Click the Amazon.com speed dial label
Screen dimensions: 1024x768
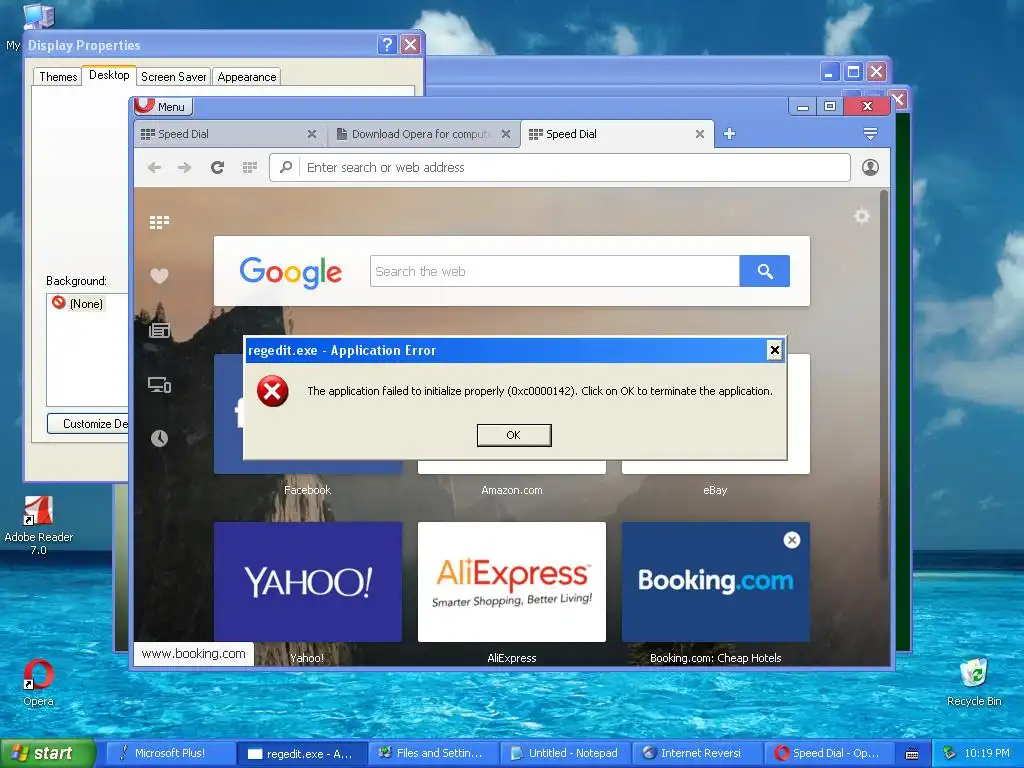click(x=511, y=490)
